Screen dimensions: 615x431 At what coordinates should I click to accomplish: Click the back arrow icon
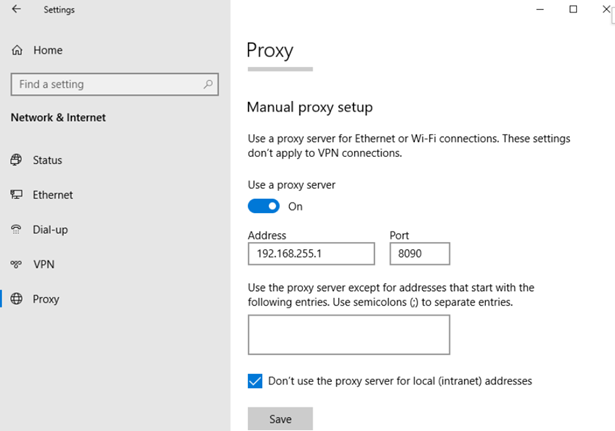(x=16, y=10)
